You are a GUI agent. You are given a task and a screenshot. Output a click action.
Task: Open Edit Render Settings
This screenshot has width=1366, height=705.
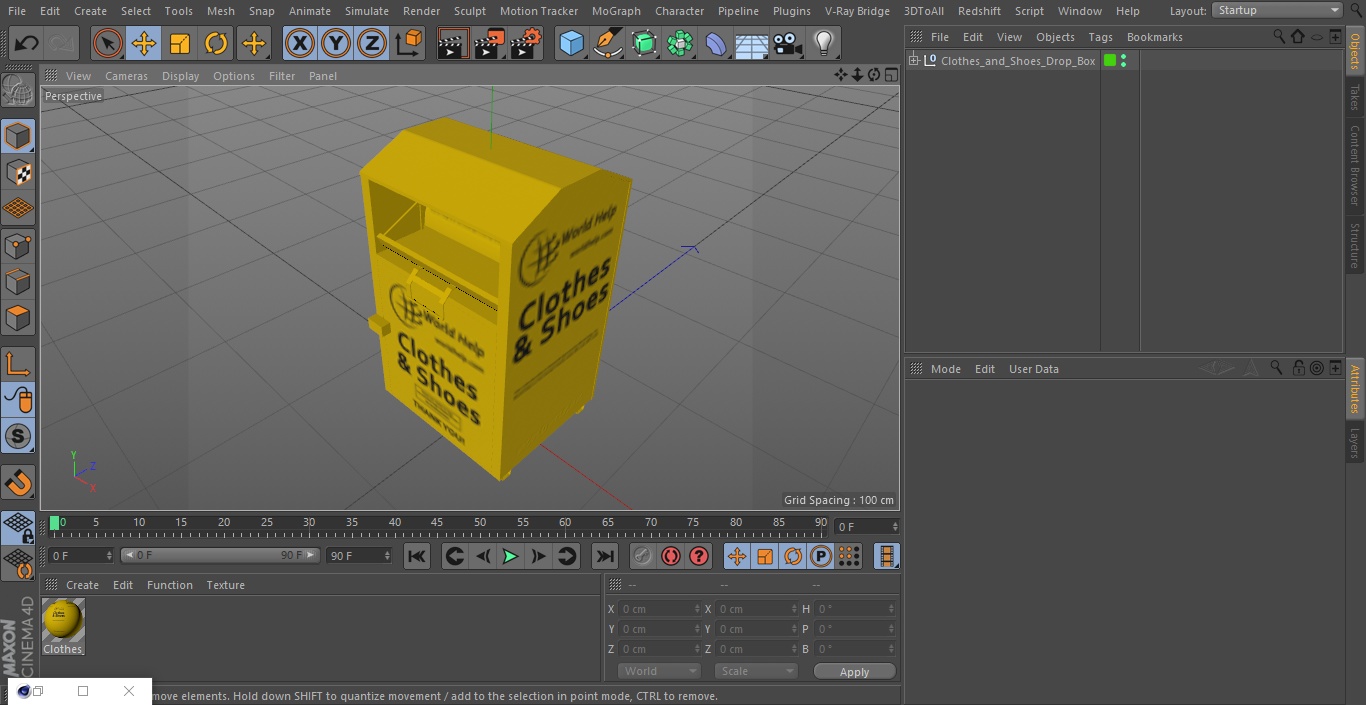pos(526,43)
